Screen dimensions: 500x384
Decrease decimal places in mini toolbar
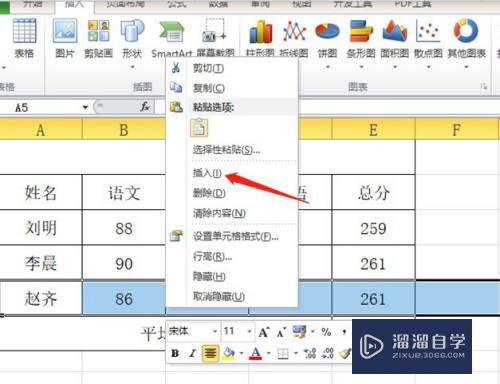click(x=327, y=353)
